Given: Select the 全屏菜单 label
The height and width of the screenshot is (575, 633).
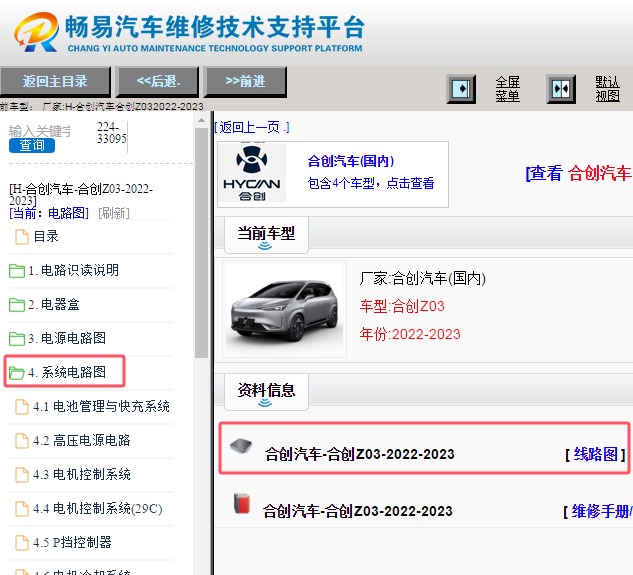Looking at the screenshot, I should [x=507, y=89].
